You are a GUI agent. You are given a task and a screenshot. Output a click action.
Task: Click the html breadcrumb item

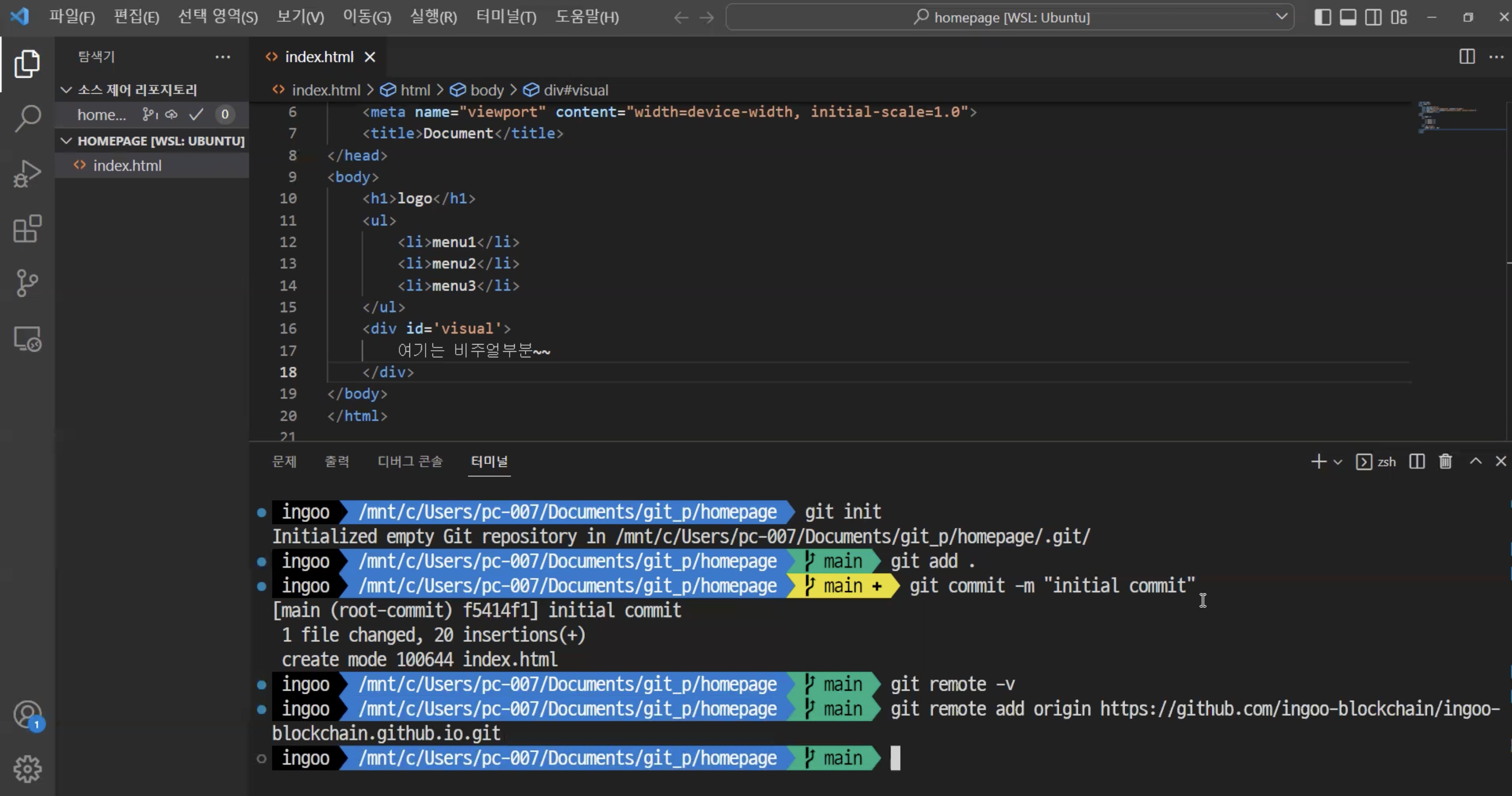click(415, 90)
